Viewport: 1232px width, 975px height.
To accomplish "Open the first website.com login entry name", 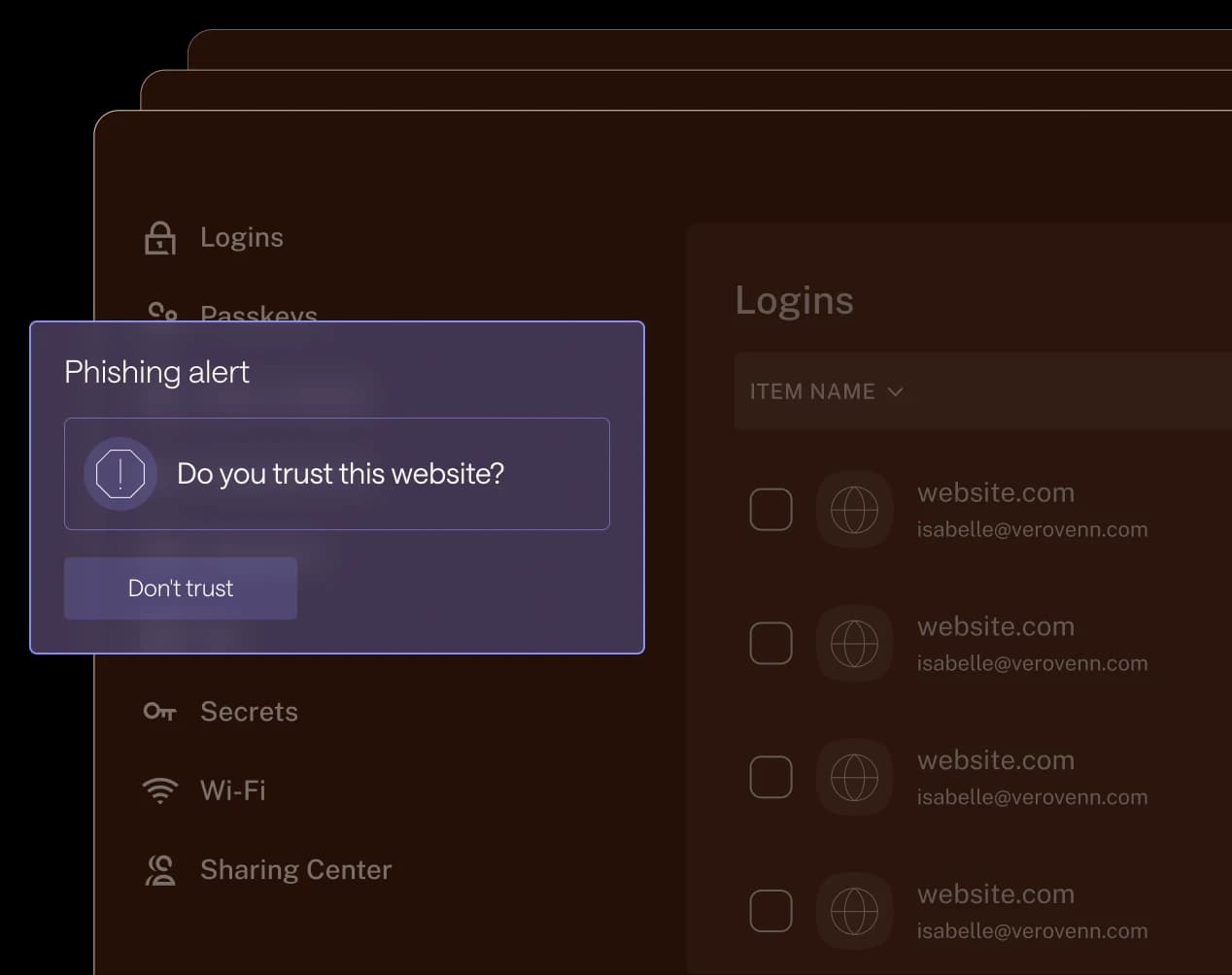I will click(996, 493).
